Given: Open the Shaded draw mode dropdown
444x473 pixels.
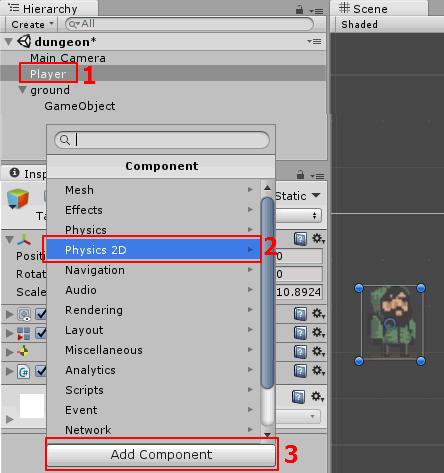Looking at the screenshot, I should pyautogui.click(x=359, y=25).
